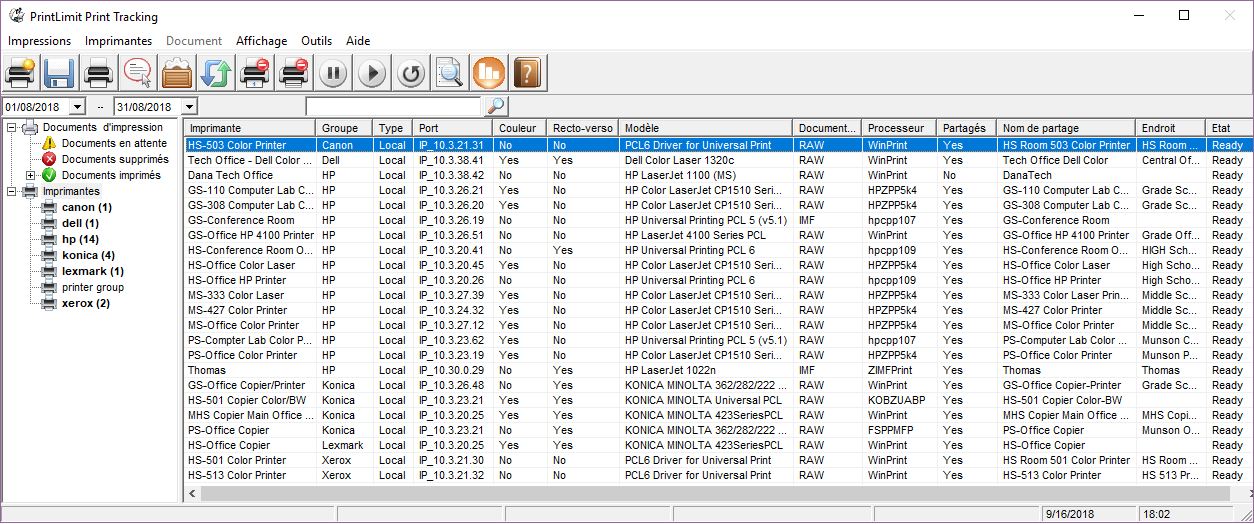
Task: Click the second printer with red minus icon
Action: tap(293, 73)
